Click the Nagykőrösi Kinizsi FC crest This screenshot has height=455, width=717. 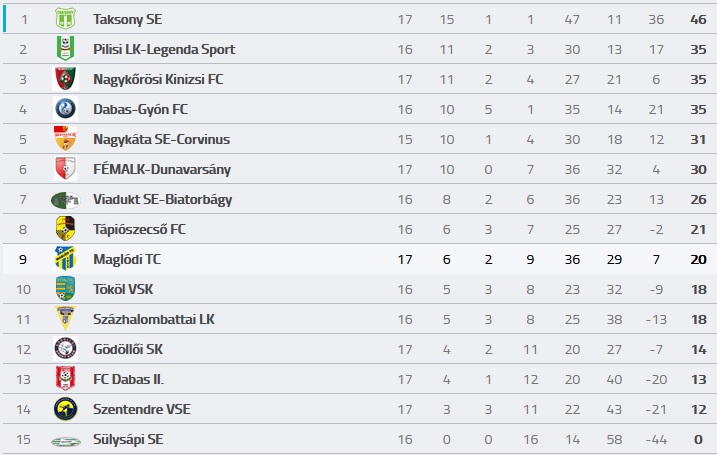click(65, 79)
